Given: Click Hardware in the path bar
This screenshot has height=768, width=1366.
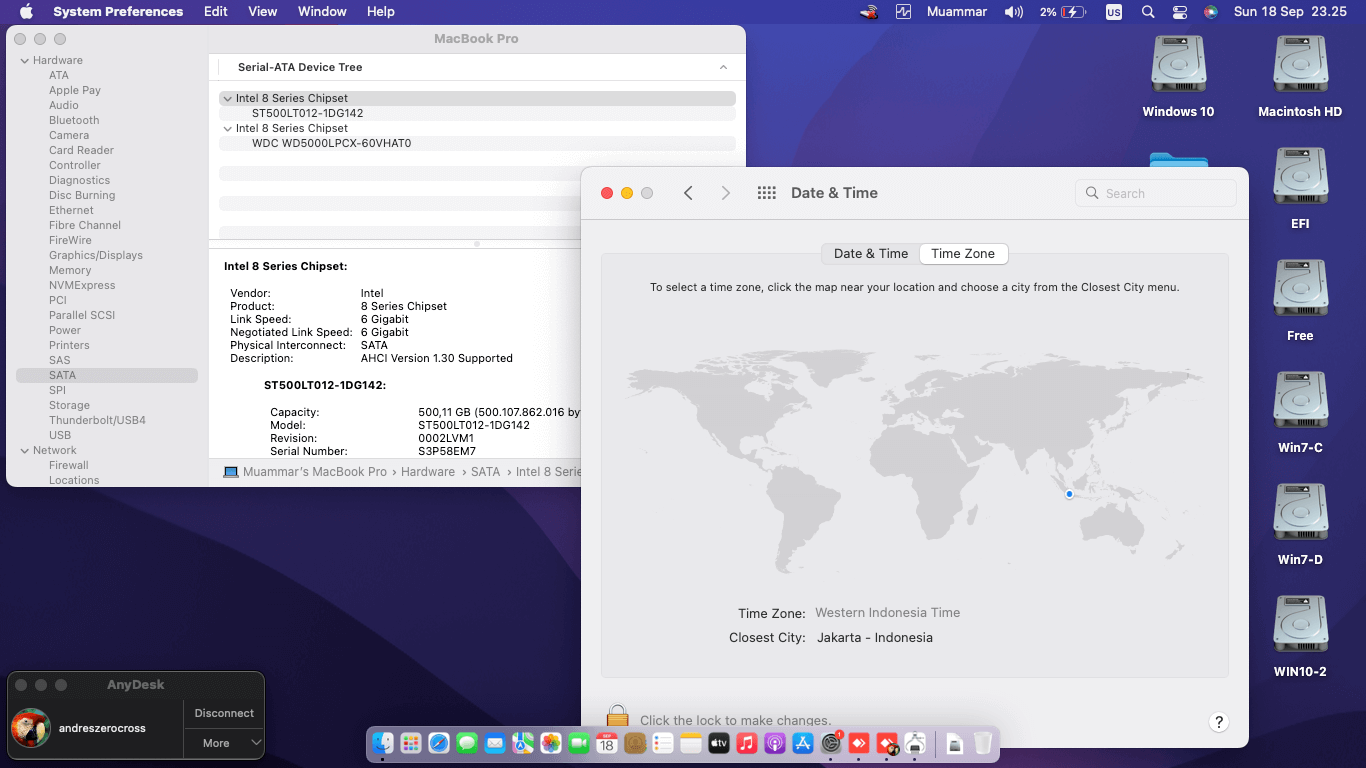Looking at the screenshot, I should tap(428, 472).
